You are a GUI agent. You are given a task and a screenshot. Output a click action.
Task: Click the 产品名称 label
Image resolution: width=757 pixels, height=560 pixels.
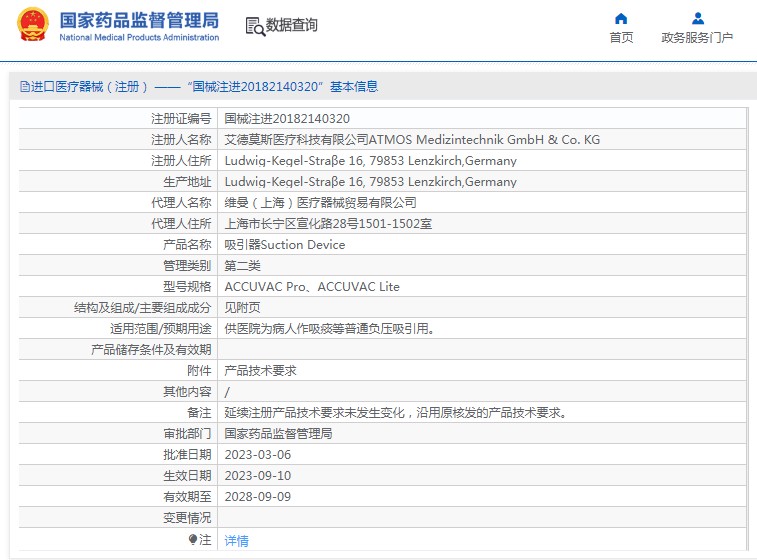[187, 245]
